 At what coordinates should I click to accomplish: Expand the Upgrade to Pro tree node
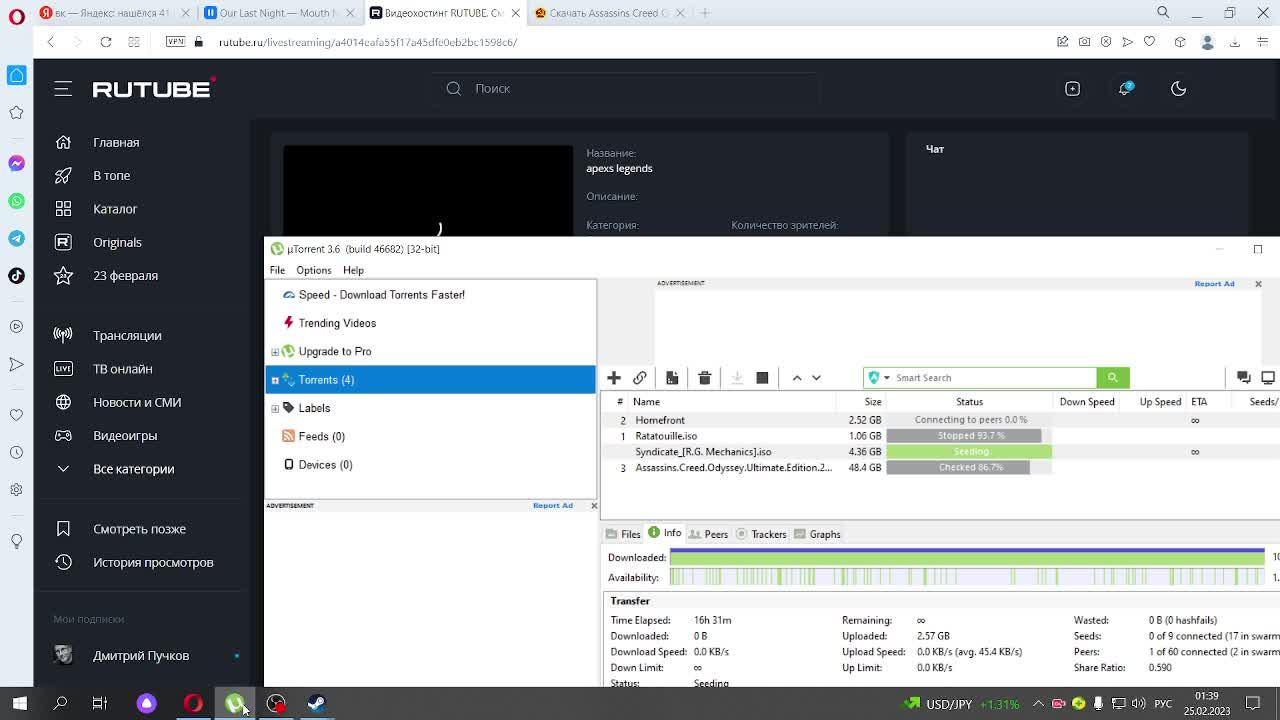(275, 352)
